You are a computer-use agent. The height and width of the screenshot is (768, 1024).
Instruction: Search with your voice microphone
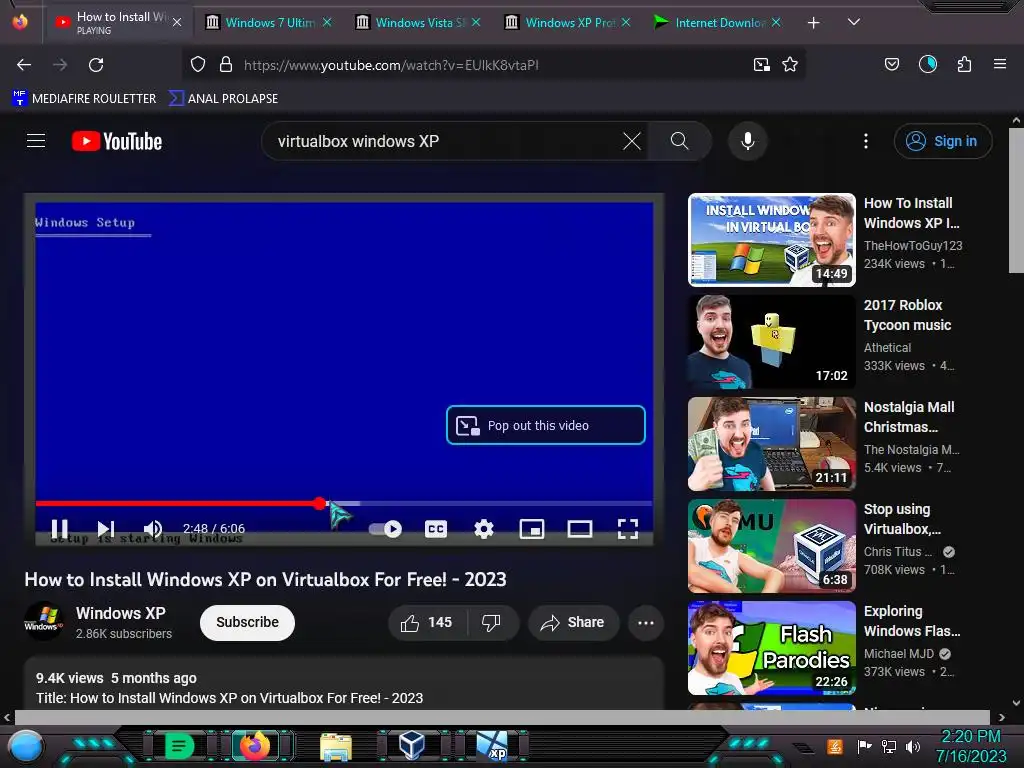[748, 141]
